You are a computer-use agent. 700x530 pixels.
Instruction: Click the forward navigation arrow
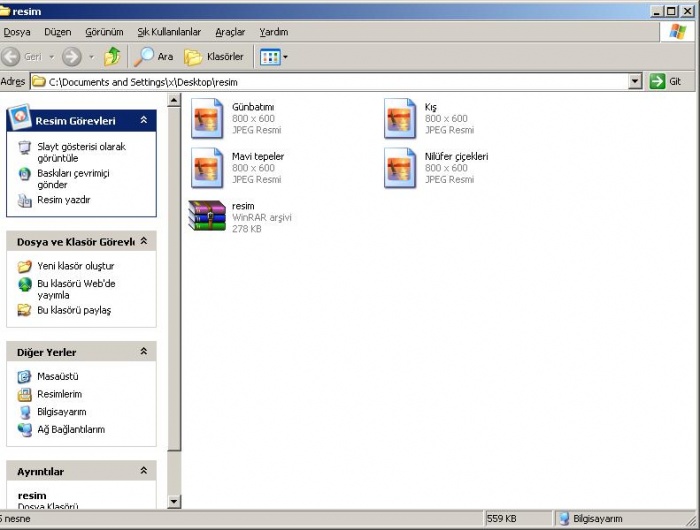[x=71, y=57]
